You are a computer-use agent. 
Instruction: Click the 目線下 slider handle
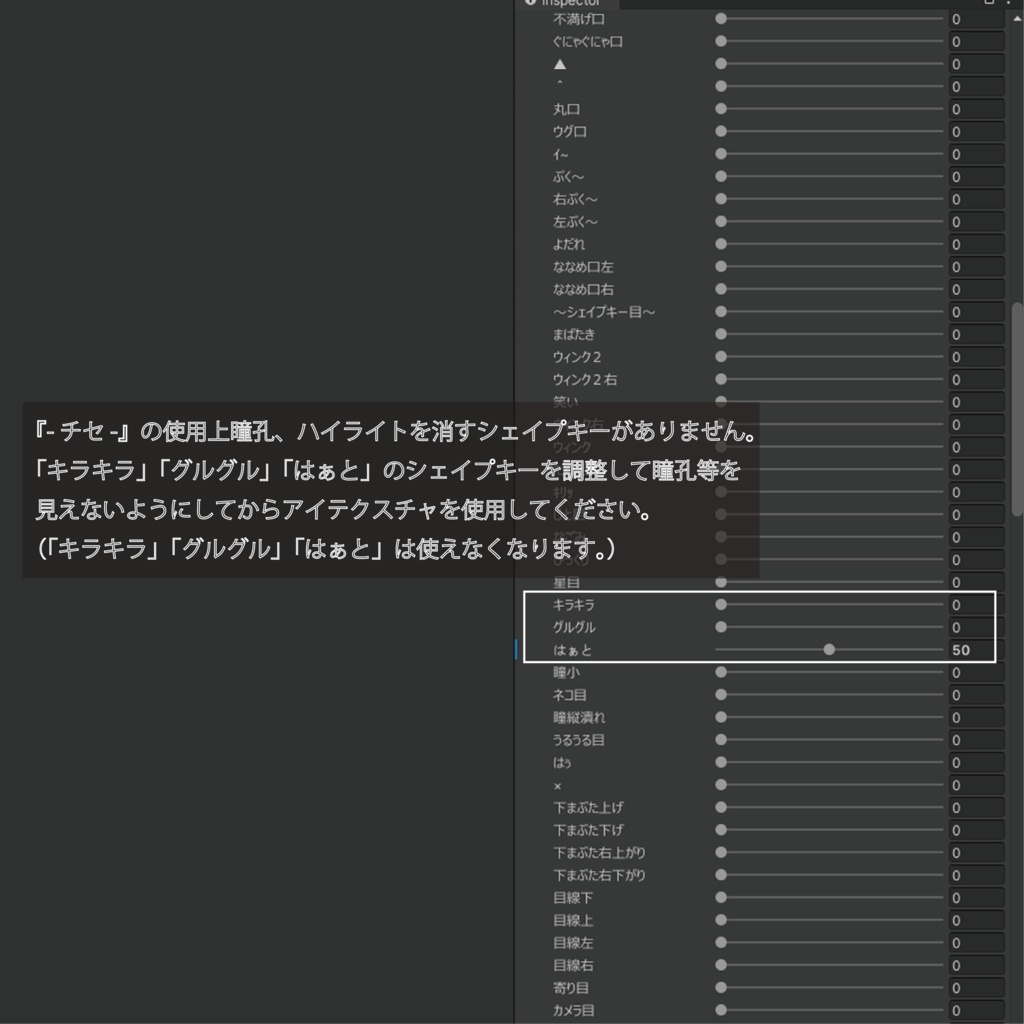tap(720, 897)
